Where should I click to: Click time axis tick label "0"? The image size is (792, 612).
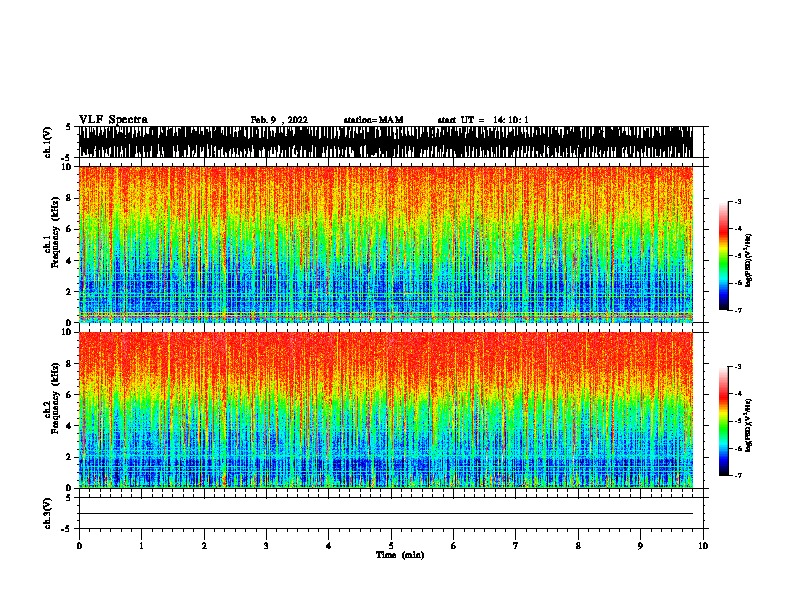(79, 546)
